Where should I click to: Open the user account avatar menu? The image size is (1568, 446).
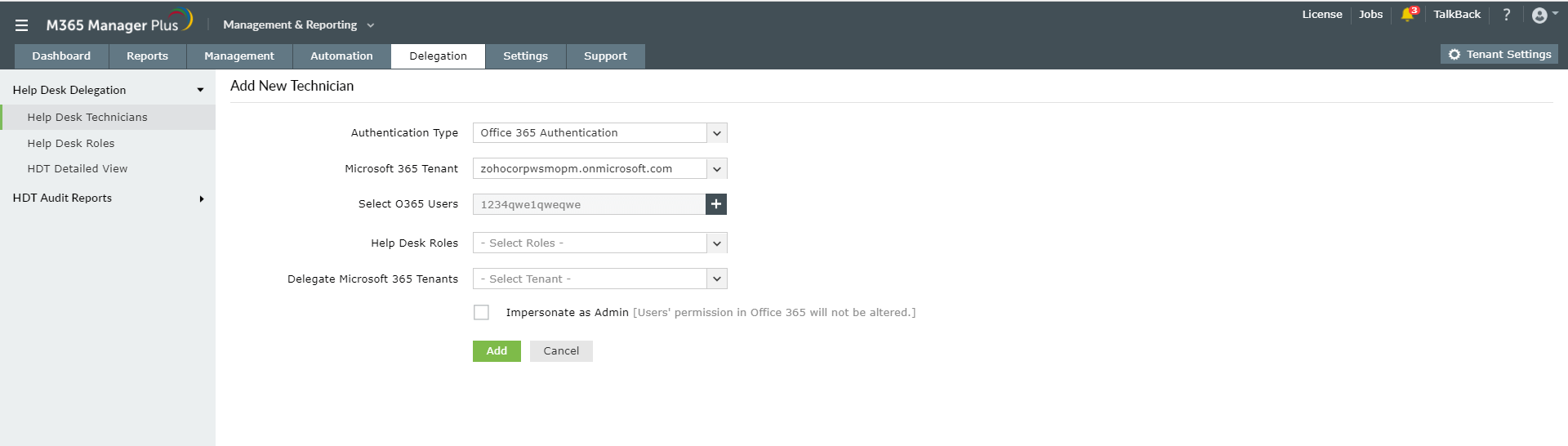[1539, 16]
